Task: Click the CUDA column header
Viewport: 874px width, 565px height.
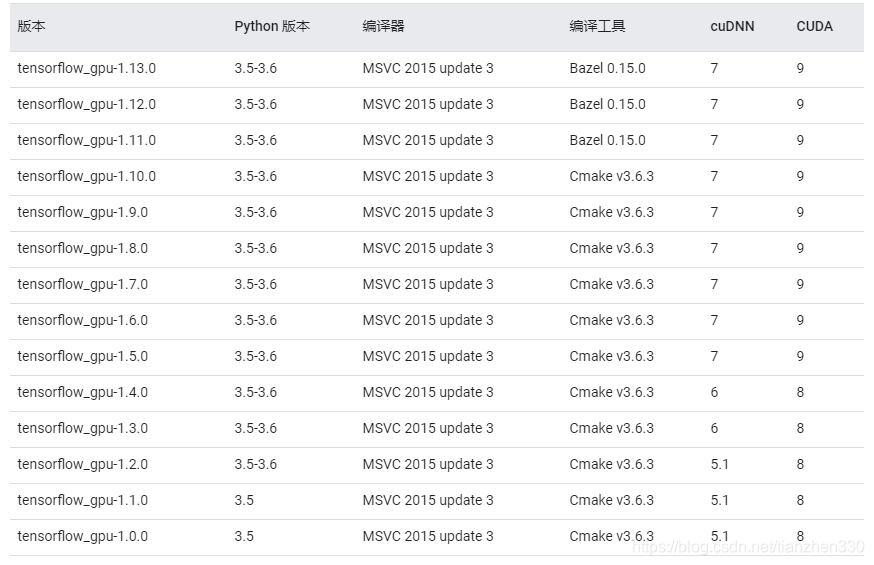Action: point(814,26)
